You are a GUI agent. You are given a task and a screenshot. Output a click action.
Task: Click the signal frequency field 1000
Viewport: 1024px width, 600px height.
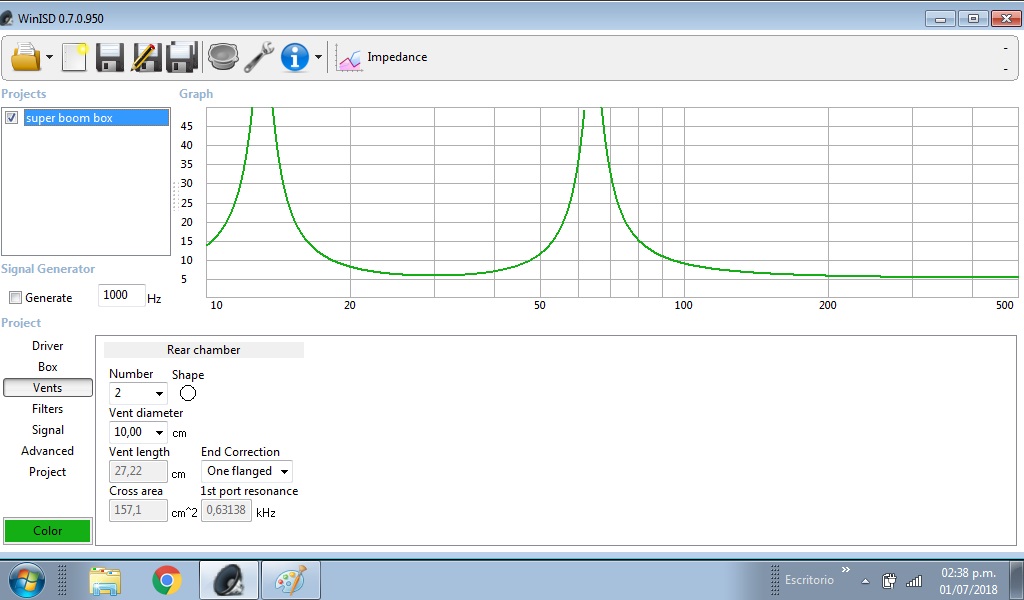121,295
